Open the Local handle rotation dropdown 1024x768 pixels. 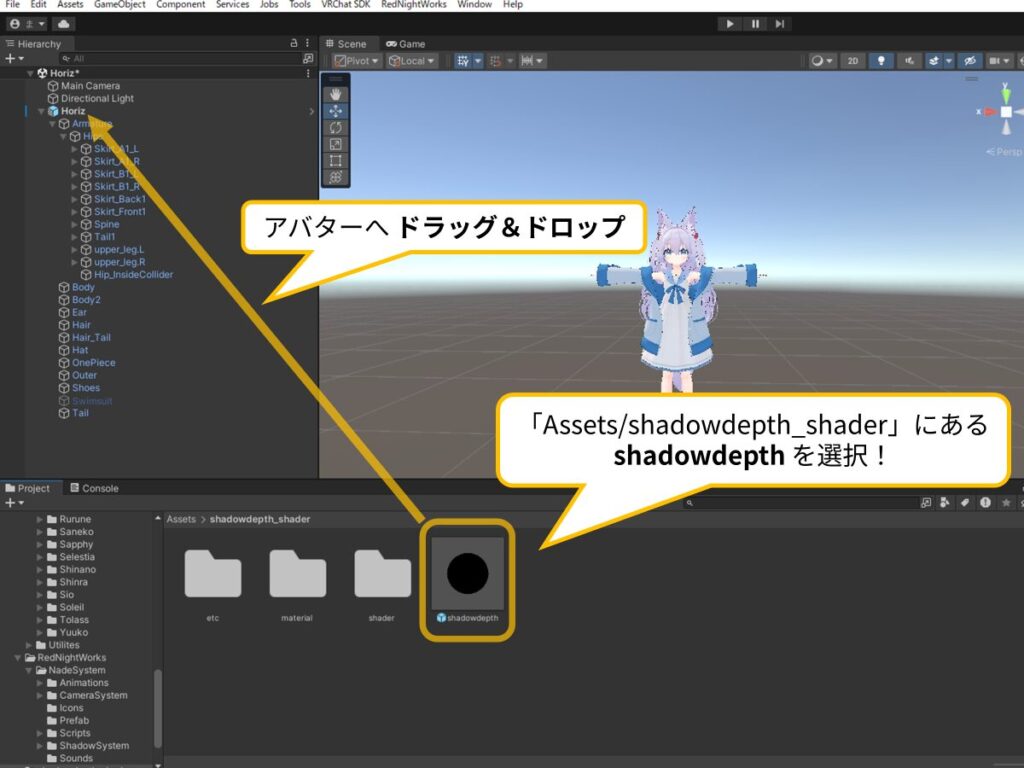coord(413,61)
